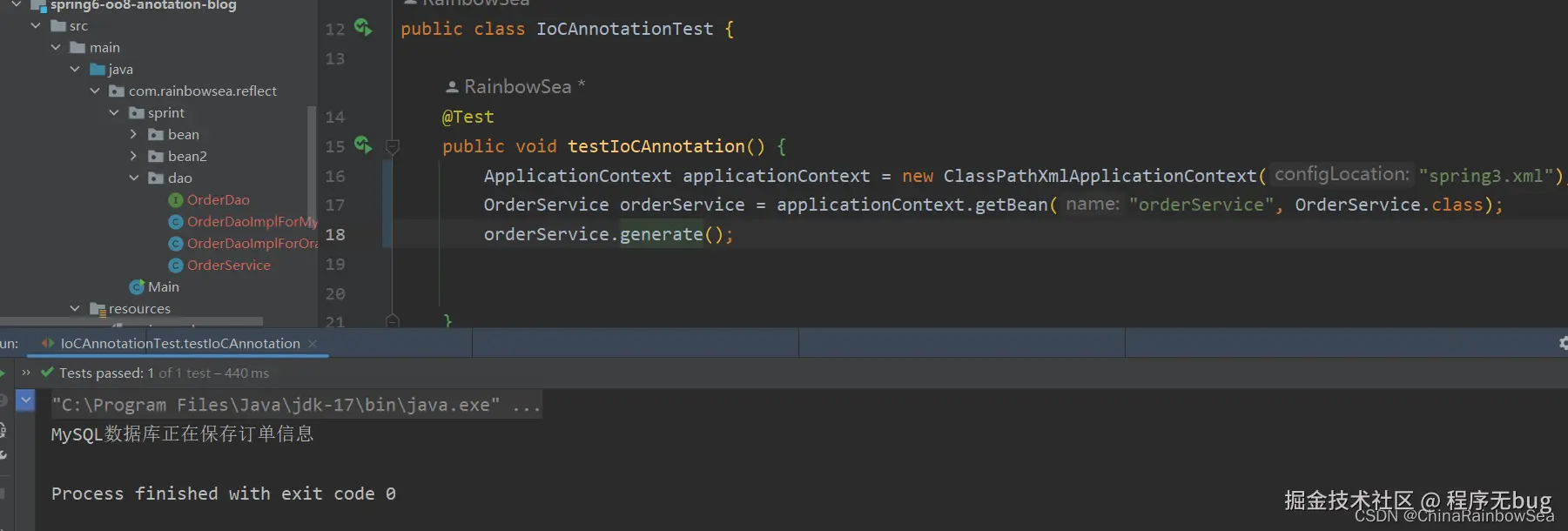Click the src folder icon
Viewport: 1568px width, 531px height.
click(58, 26)
